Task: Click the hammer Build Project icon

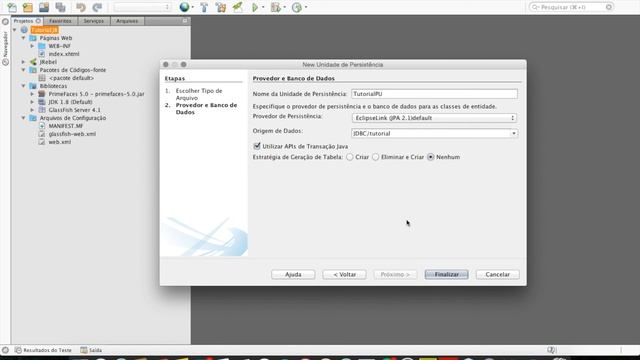Action: click(x=204, y=7)
